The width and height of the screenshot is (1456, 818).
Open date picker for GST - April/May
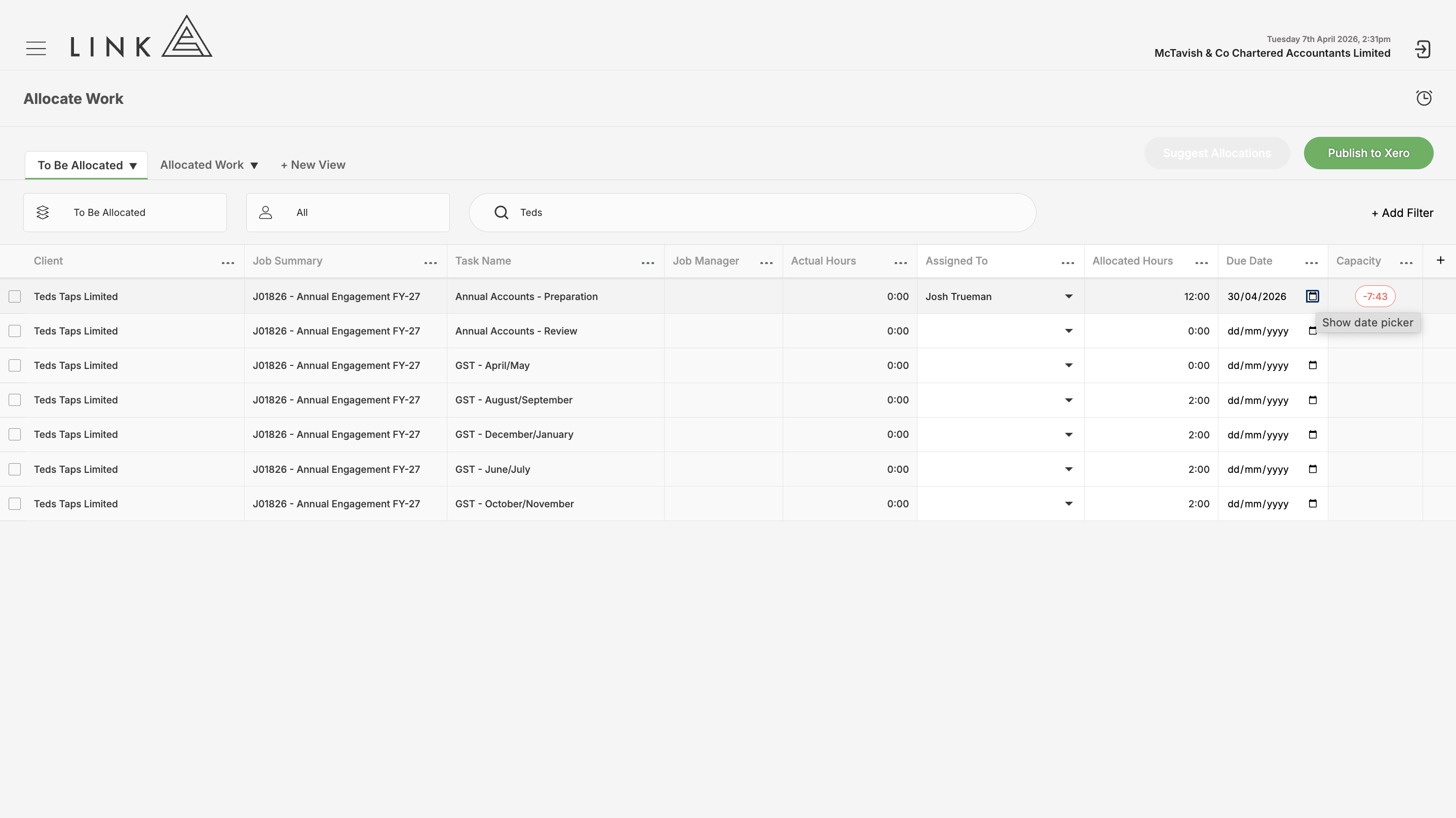pyautogui.click(x=1313, y=365)
